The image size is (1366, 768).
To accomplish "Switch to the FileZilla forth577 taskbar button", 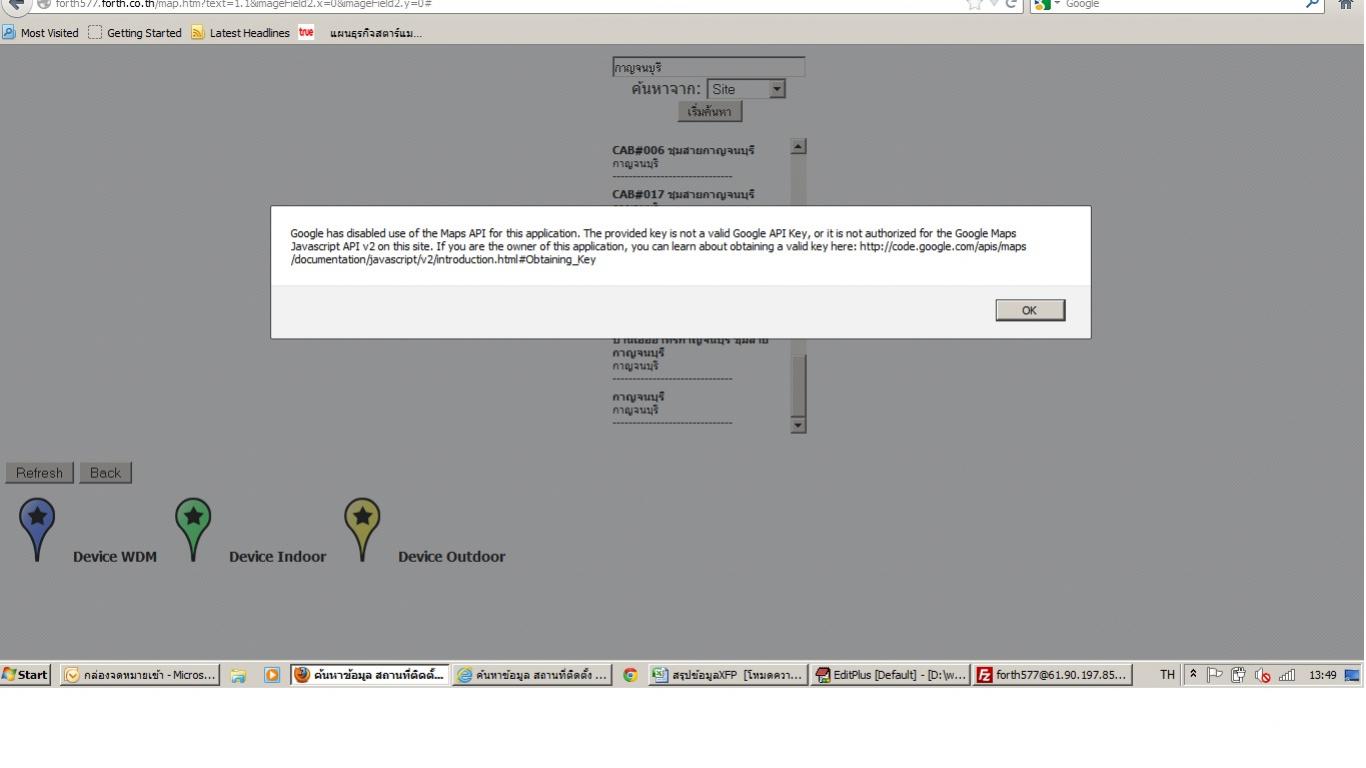I will click(1053, 675).
